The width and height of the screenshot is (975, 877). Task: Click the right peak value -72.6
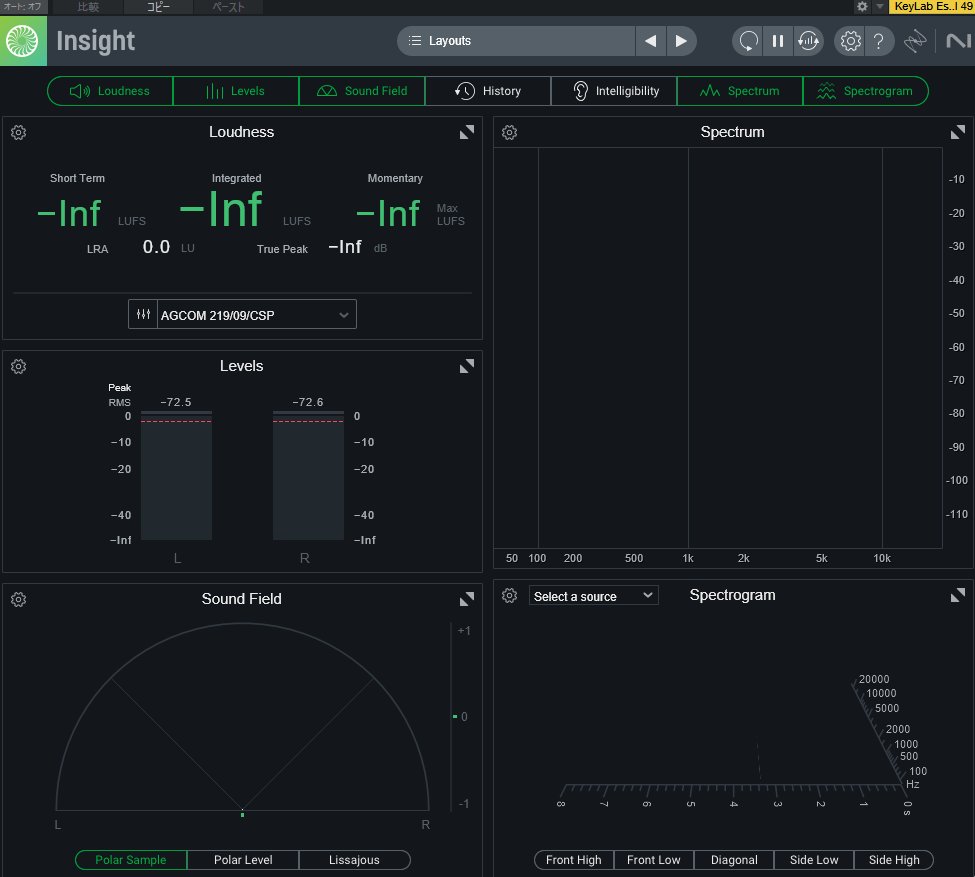[308, 402]
